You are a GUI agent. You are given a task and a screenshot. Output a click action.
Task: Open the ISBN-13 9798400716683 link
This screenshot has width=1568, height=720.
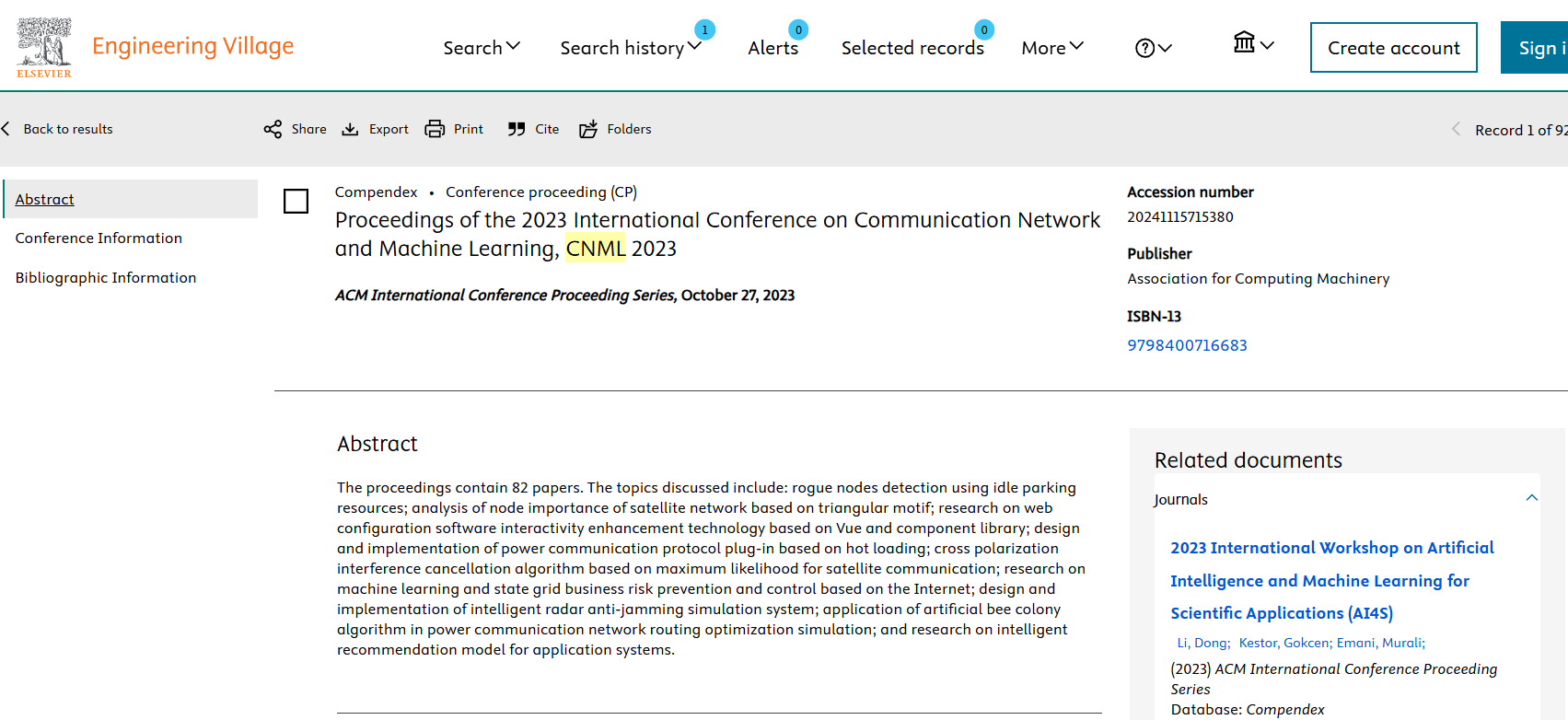[x=1187, y=345]
